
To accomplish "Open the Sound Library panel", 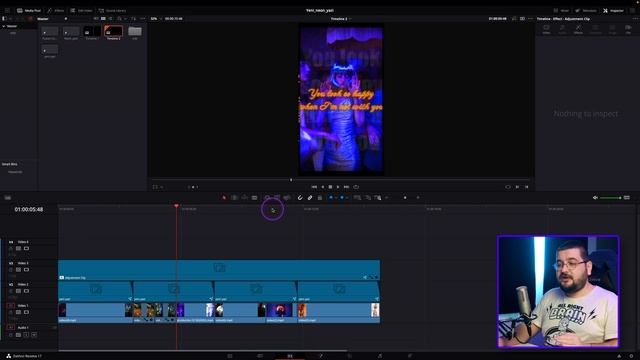I will point(112,10).
